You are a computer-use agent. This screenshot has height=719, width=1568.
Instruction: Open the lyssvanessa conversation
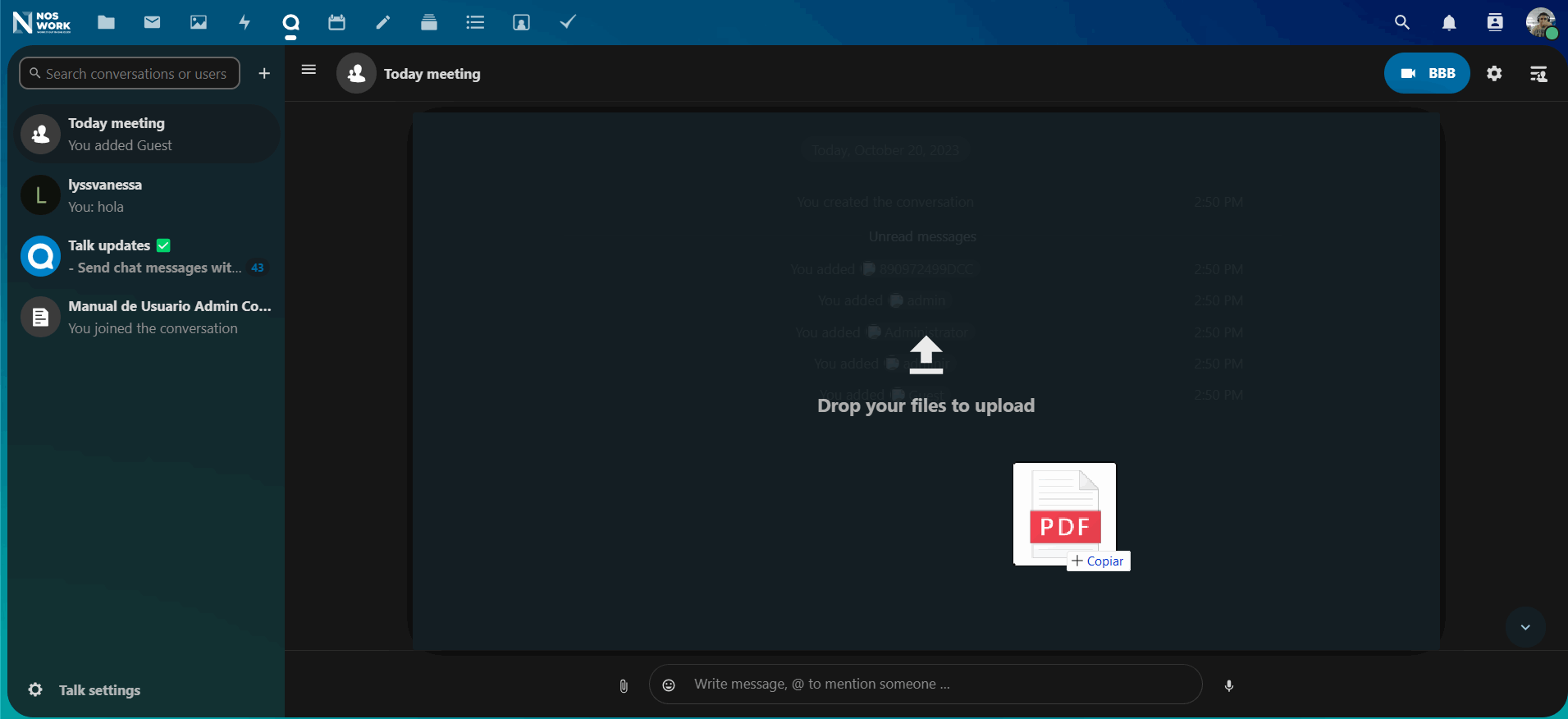tap(148, 195)
